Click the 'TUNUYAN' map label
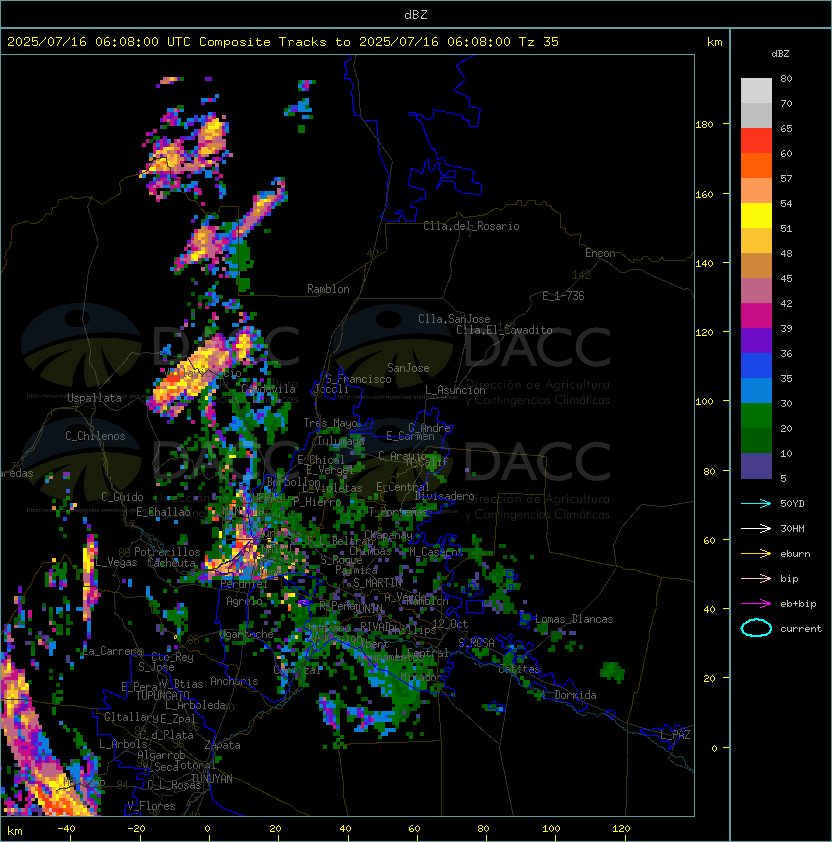Screen dimensions: 832x842 [x=212, y=779]
